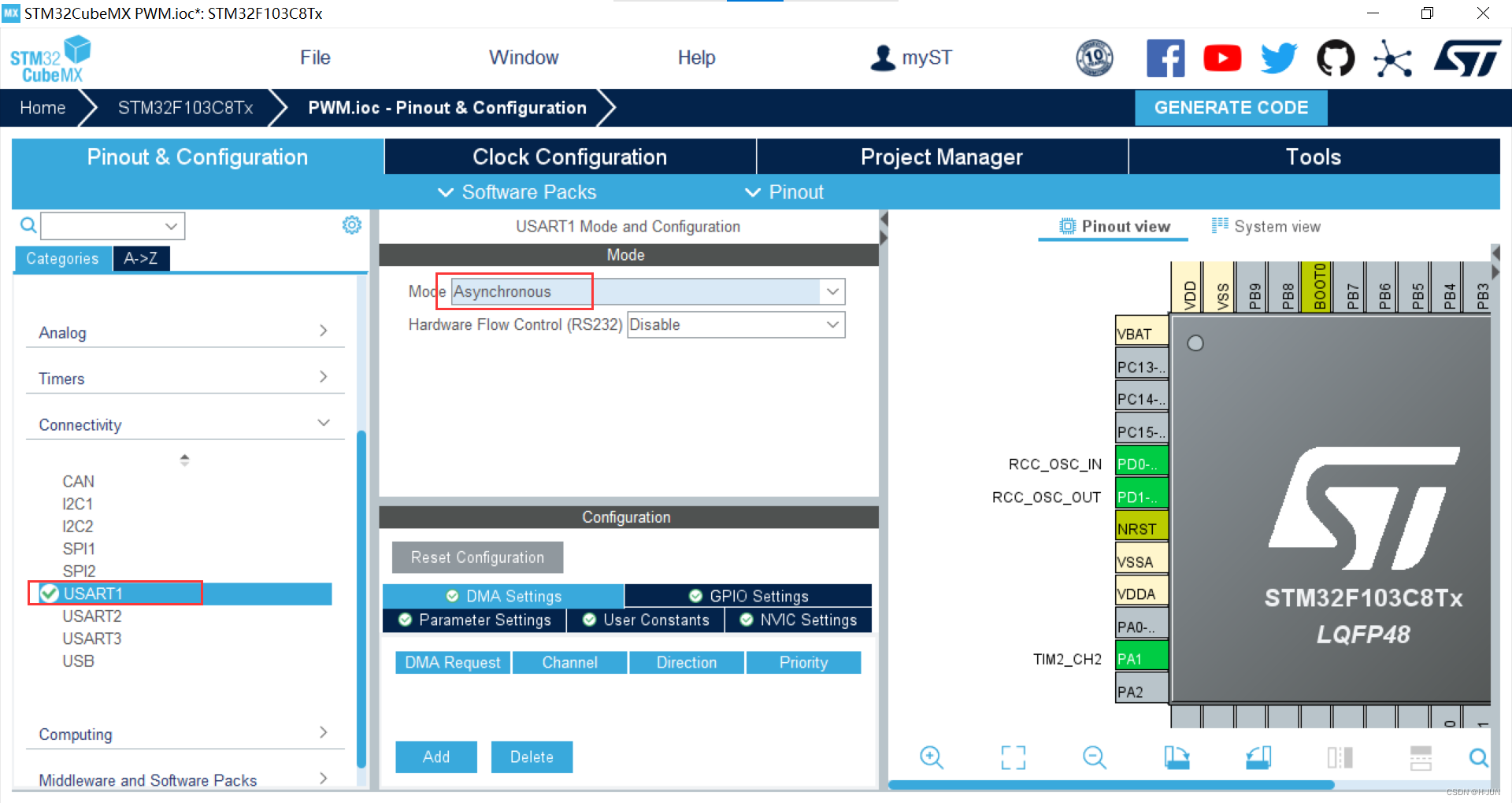Click Add DMA request button
Image resolution: width=1512 pixels, height=803 pixels.
[x=436, y=757]
